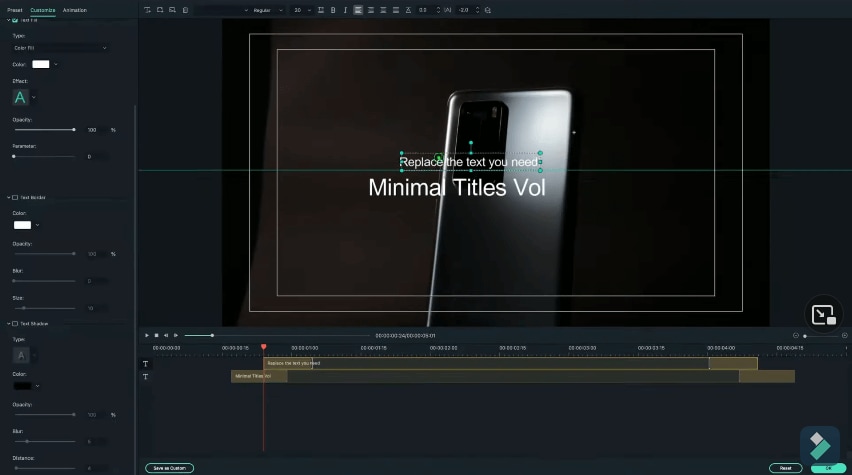852x475 pixels.
Task: Open the text Effect dropdown arrow
Action: click(34, 97)
